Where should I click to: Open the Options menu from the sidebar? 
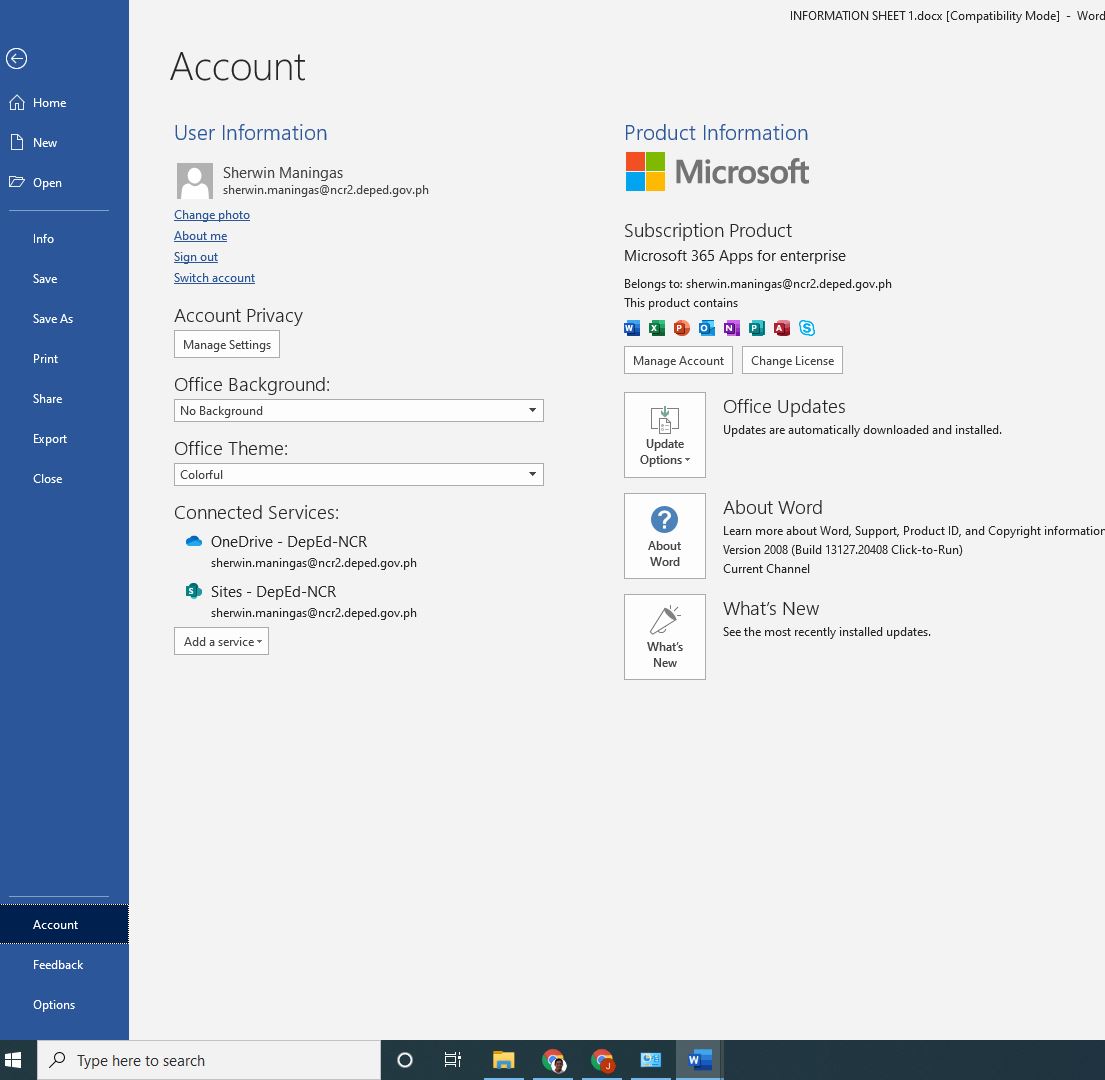coord(54,1004)
